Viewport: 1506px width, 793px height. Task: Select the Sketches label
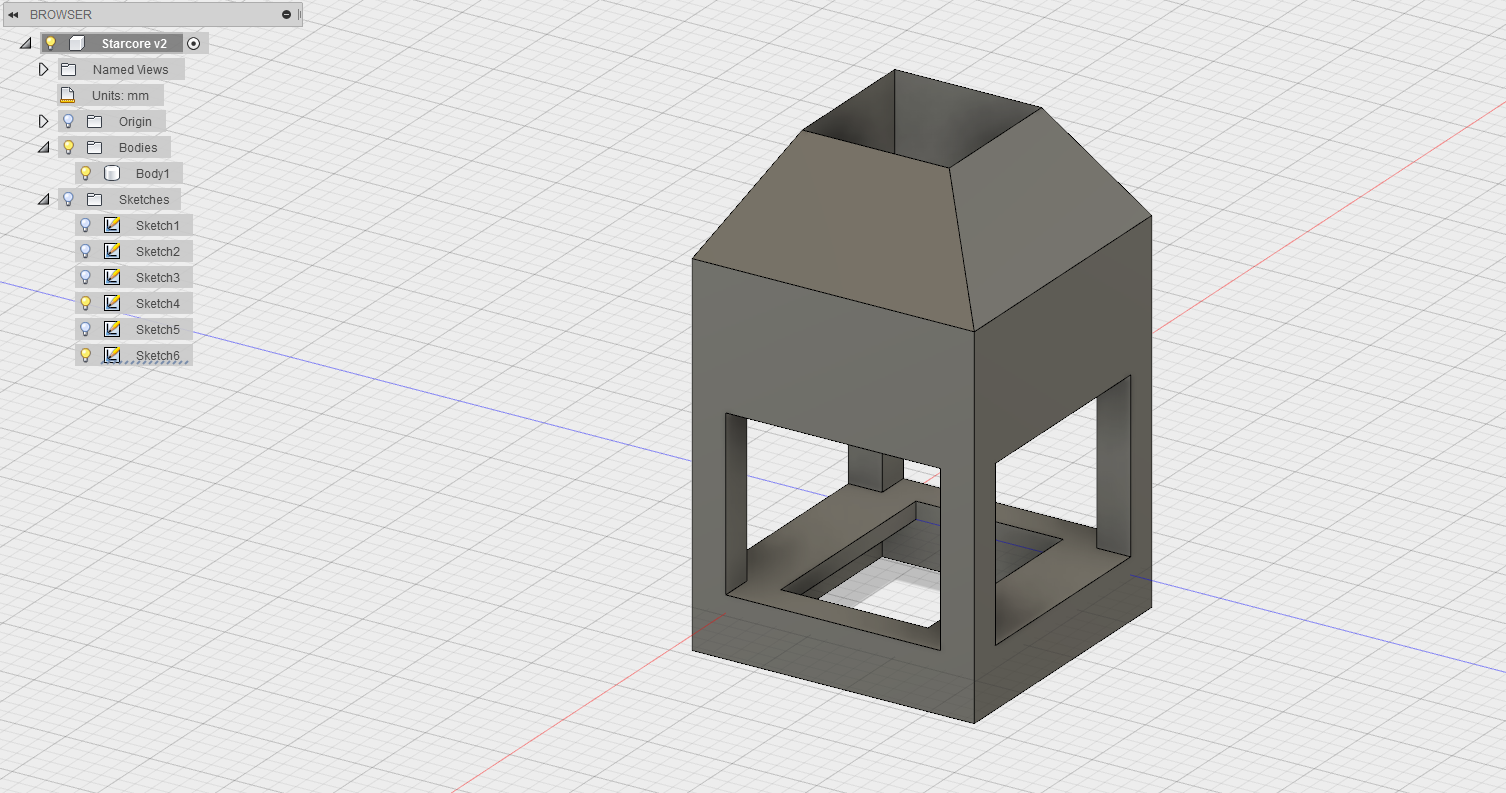tap(144, 200)
